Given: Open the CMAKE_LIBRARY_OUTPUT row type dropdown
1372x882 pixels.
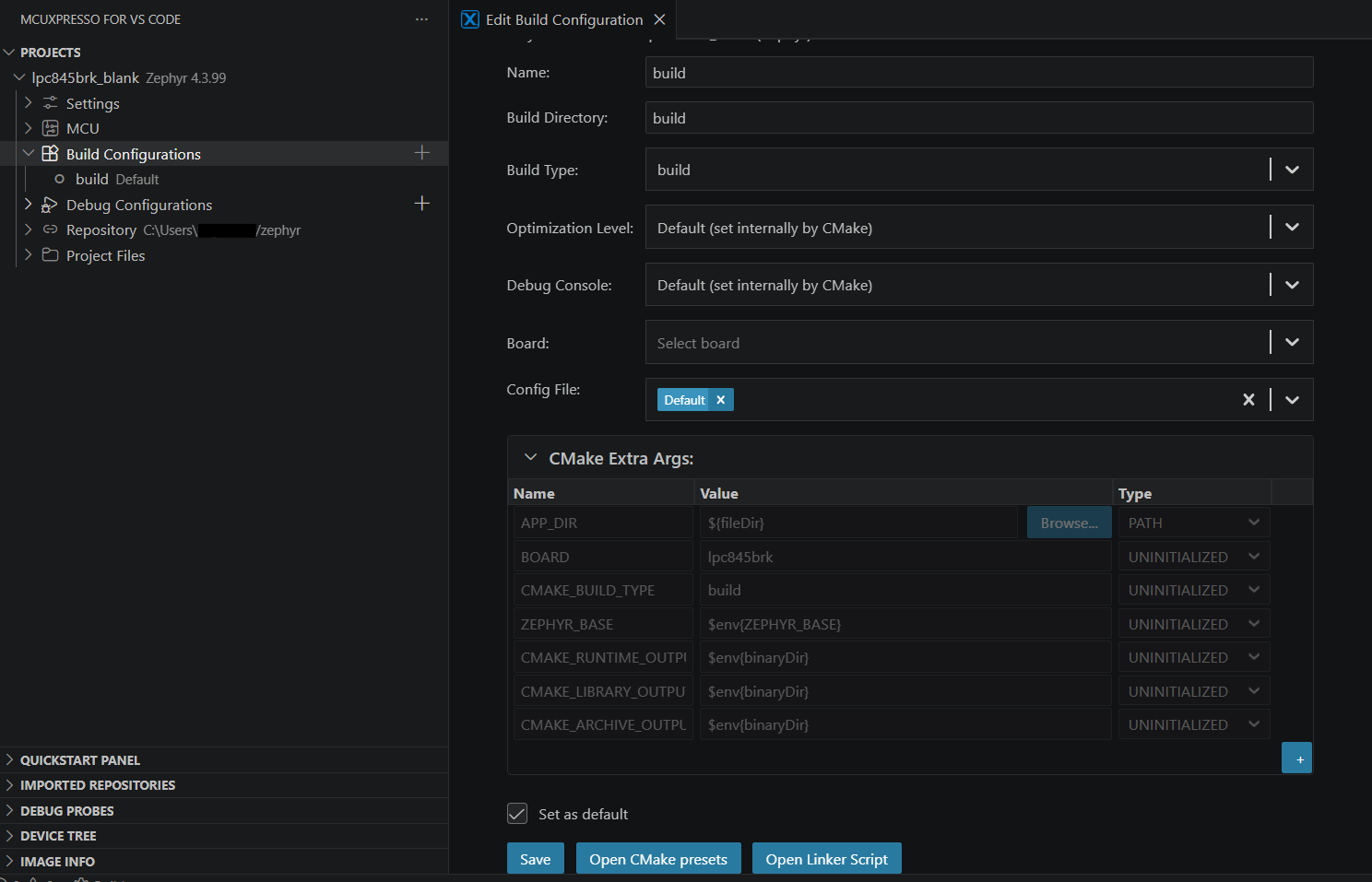Looking at the screenshot, I should (x=1194, y=691).
